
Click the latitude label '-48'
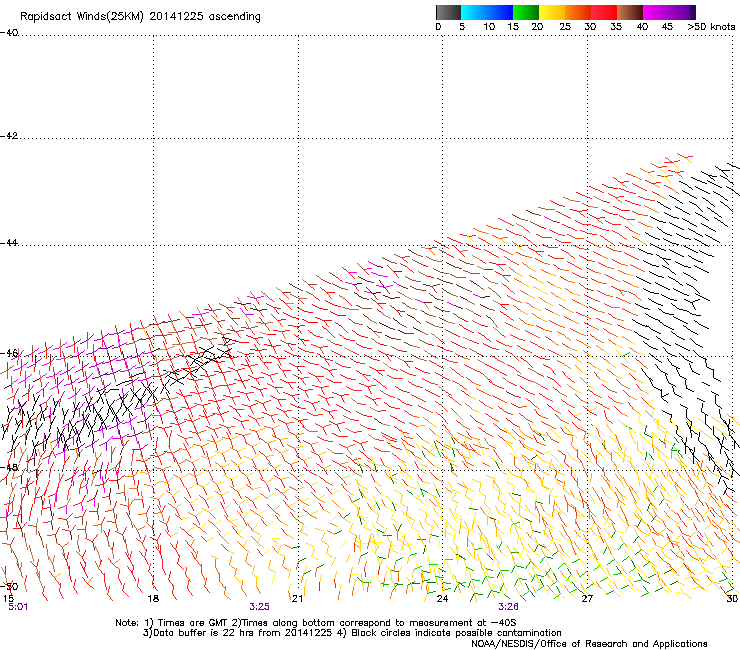point(9,467)
